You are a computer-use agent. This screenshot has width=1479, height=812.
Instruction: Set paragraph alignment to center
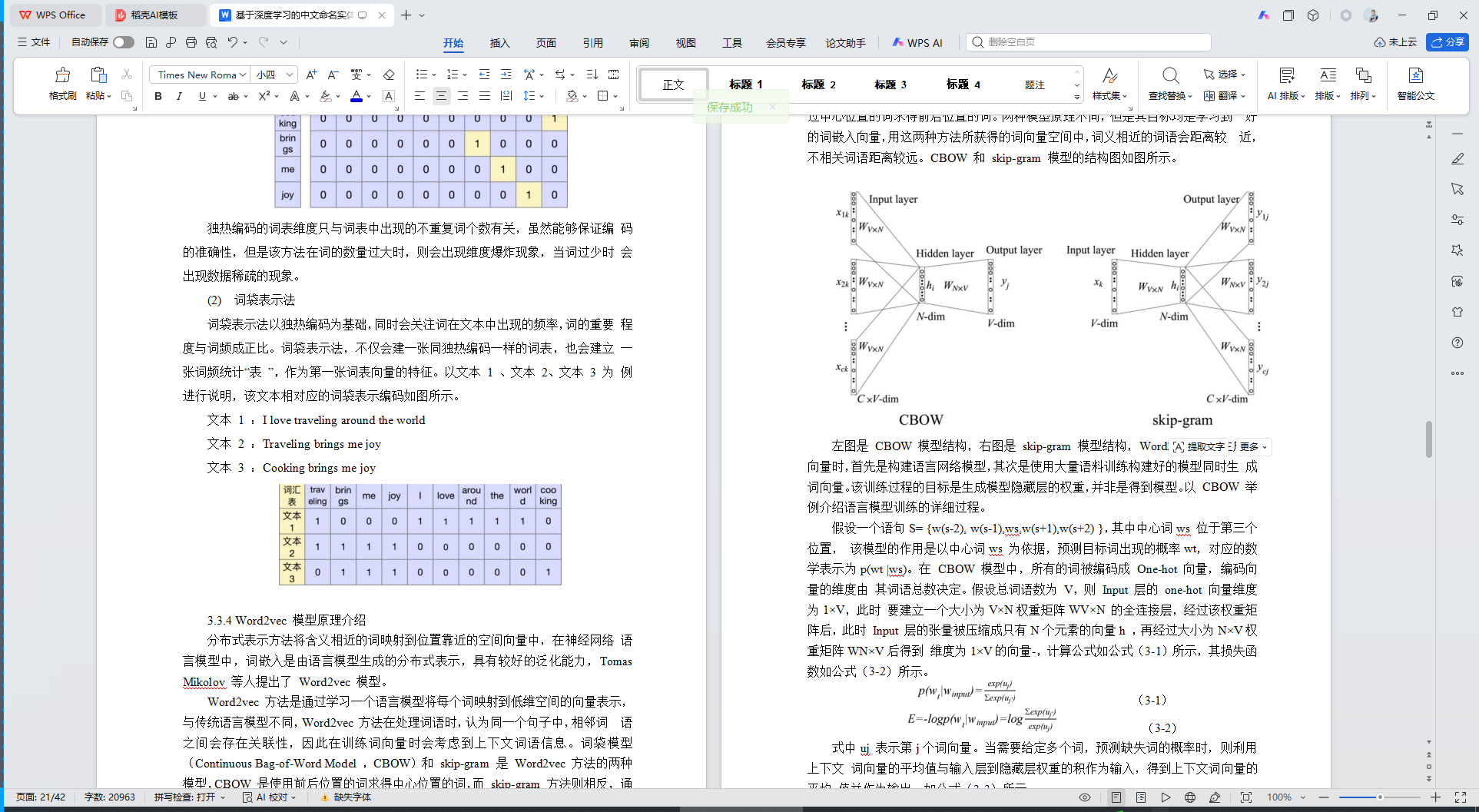point(441,96)
